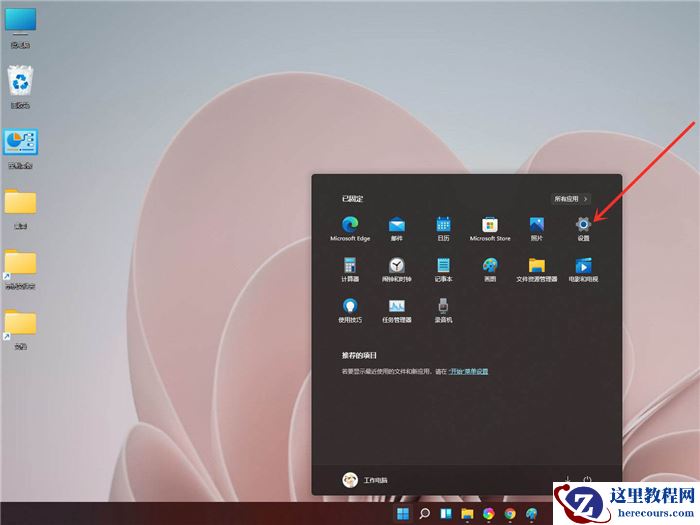This screenshot has height=525, width=700.
Task: Show all apps via 所有应用 button
Action: (571, 199)
